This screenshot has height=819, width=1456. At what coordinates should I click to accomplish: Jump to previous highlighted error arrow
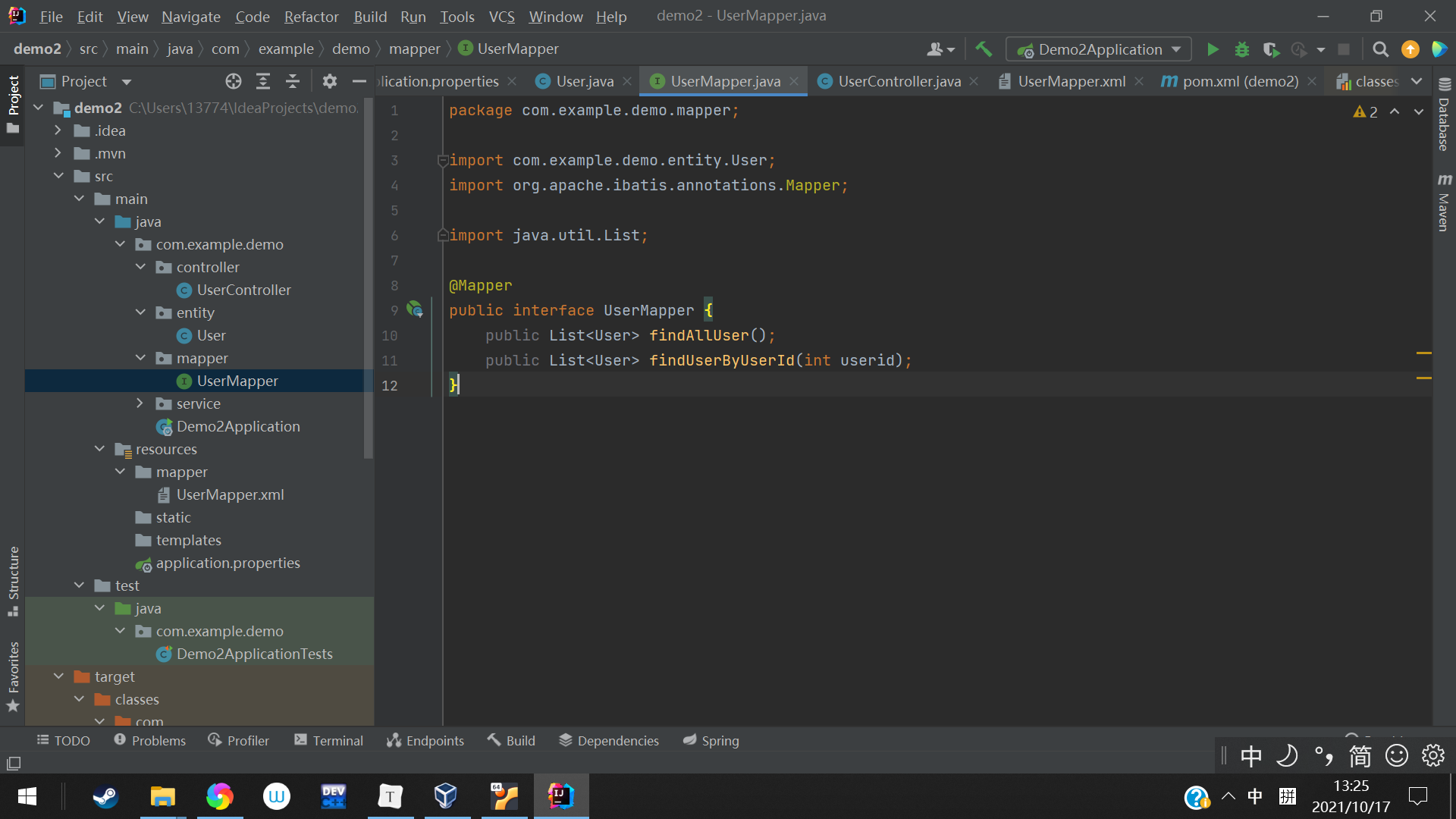(1395, 111)
